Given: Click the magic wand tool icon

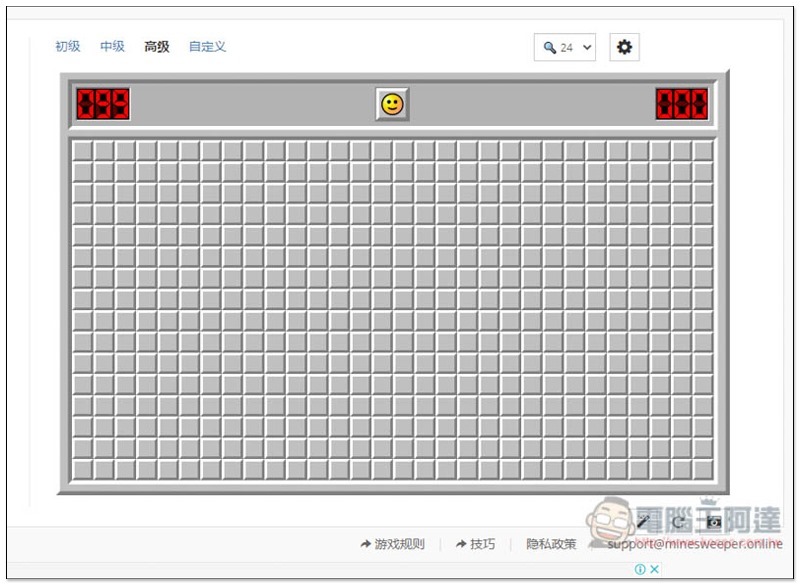Looking at the screenshot, I should [x=643, y=521].
